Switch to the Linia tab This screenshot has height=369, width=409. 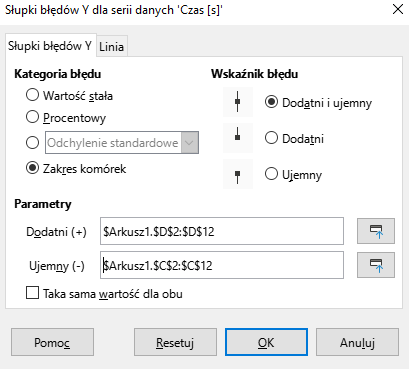(112, 46)
